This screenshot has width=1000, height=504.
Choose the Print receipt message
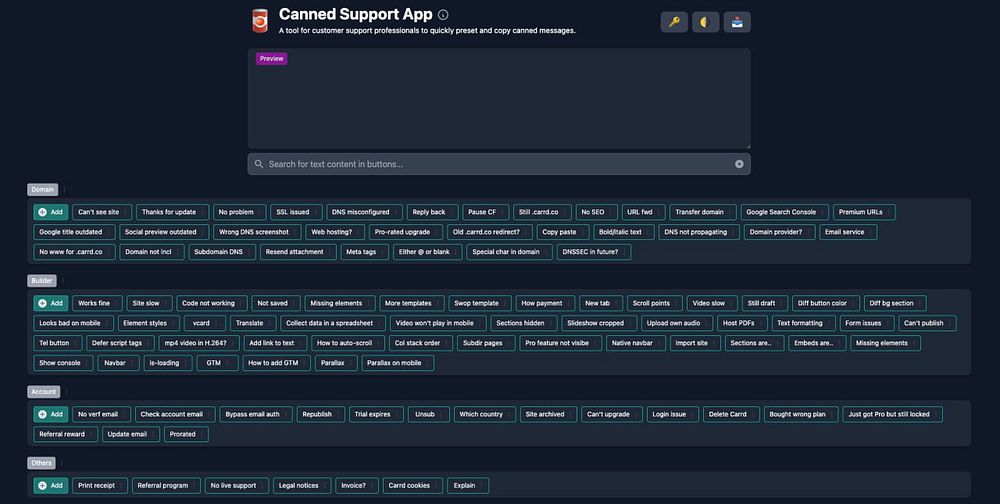100,485
